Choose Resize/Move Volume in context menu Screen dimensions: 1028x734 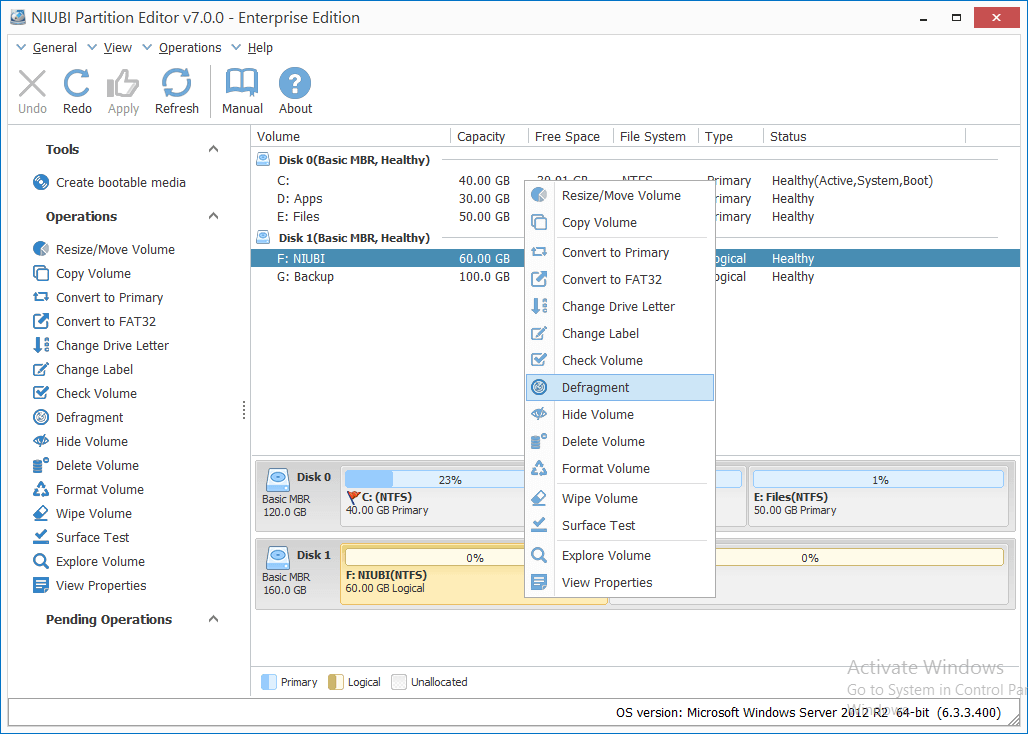click(620, 195)
